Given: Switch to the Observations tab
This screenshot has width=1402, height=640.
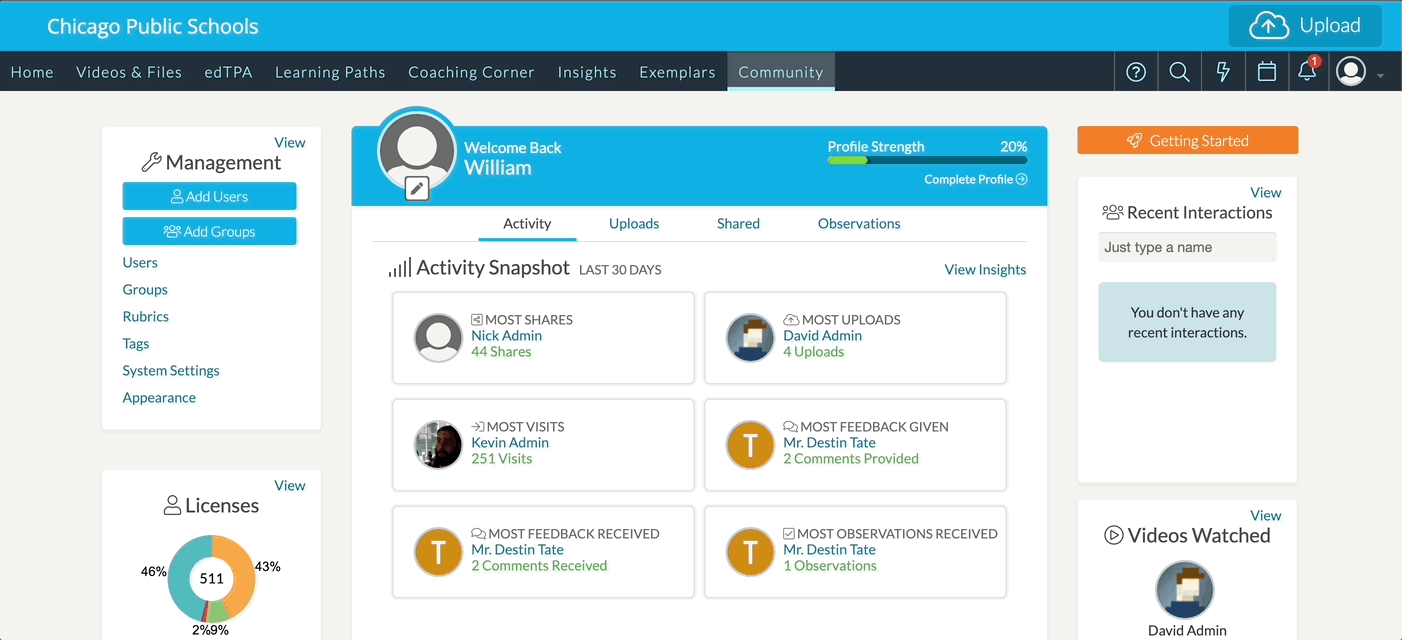Looking at the screenshot, I should pyautogui.click(x=859, y=224).
